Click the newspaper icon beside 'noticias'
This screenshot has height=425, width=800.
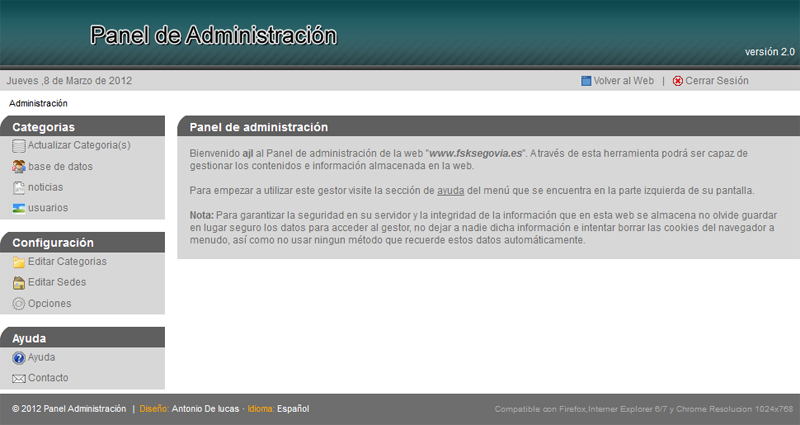click(19, 188)
